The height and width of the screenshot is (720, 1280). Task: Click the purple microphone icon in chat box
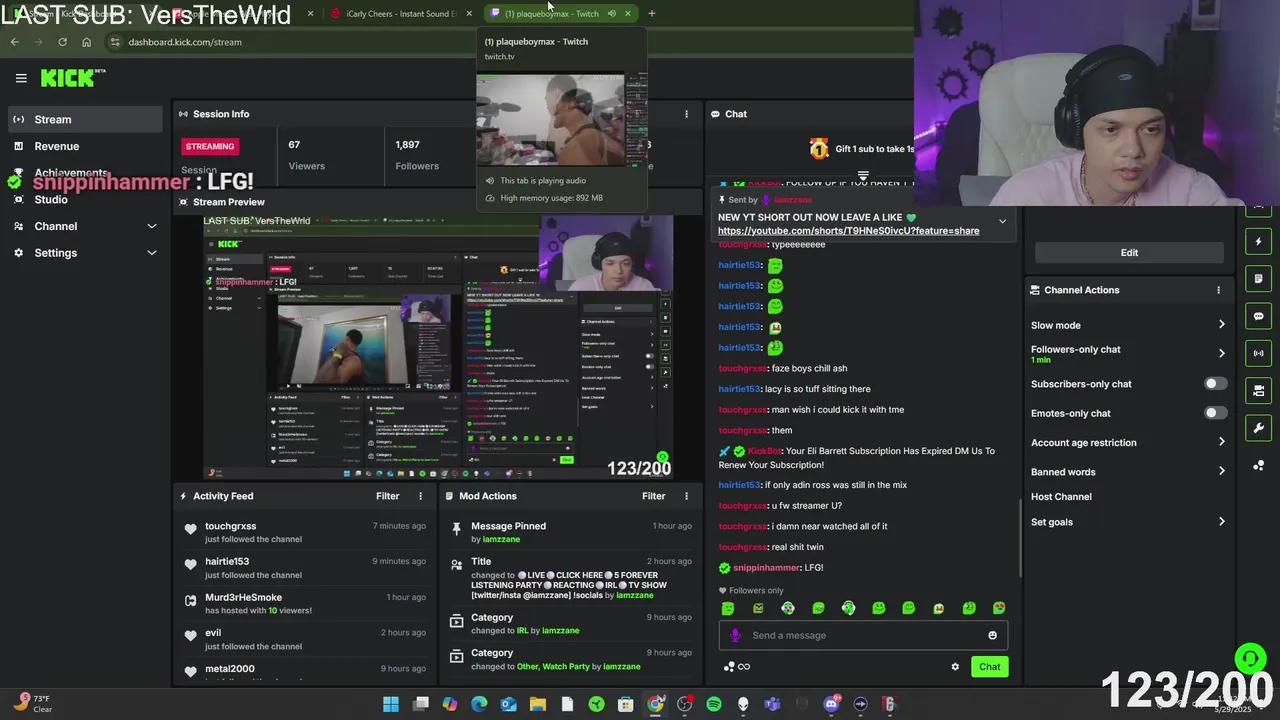735,635
